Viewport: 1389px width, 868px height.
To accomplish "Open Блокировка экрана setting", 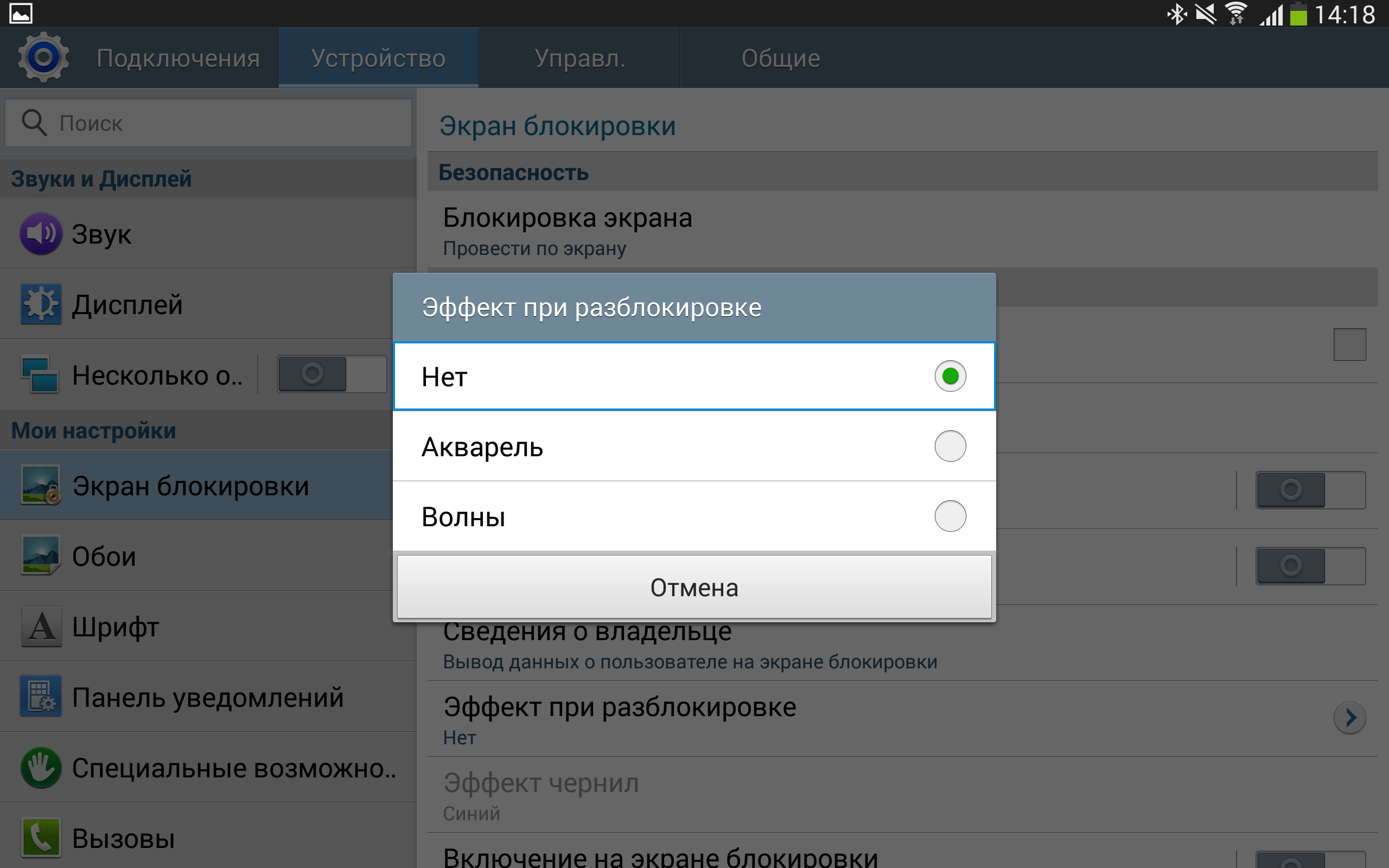I will [902, 230].
